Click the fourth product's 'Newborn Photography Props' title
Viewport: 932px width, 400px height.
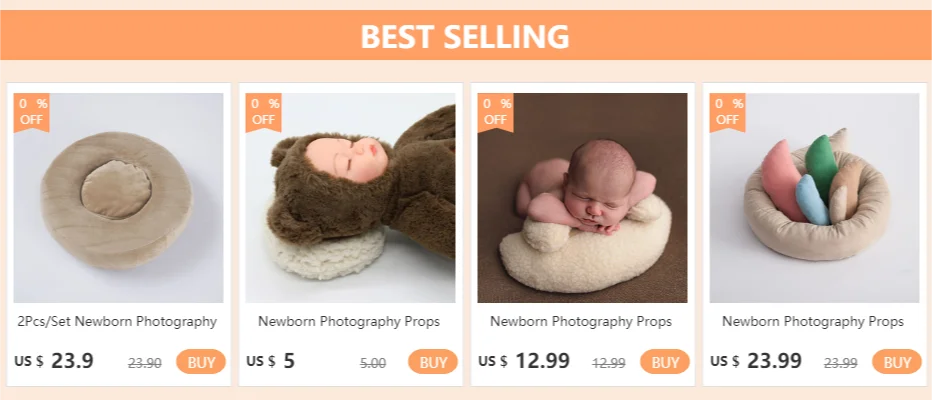click(x=813, y=321)
